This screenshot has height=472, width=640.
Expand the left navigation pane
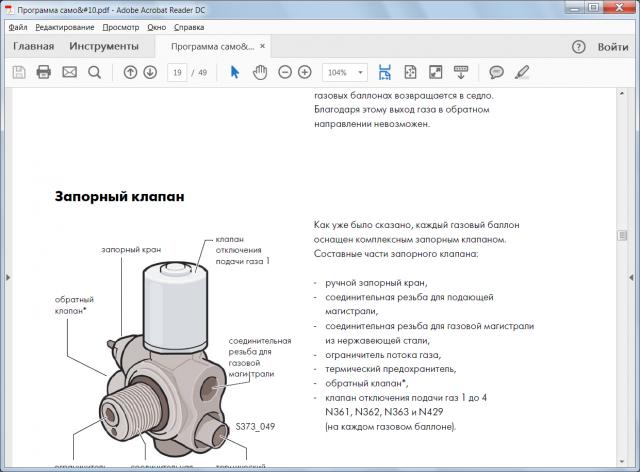point(6,277)
